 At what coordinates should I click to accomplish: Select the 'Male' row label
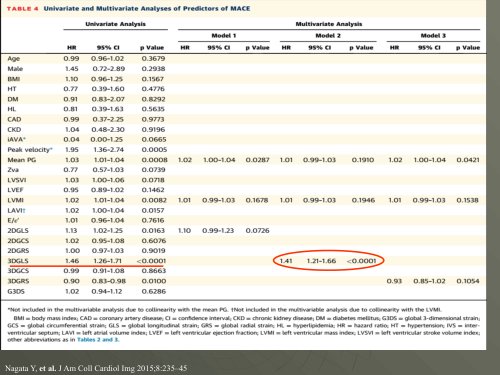click(x=15, y=69)
